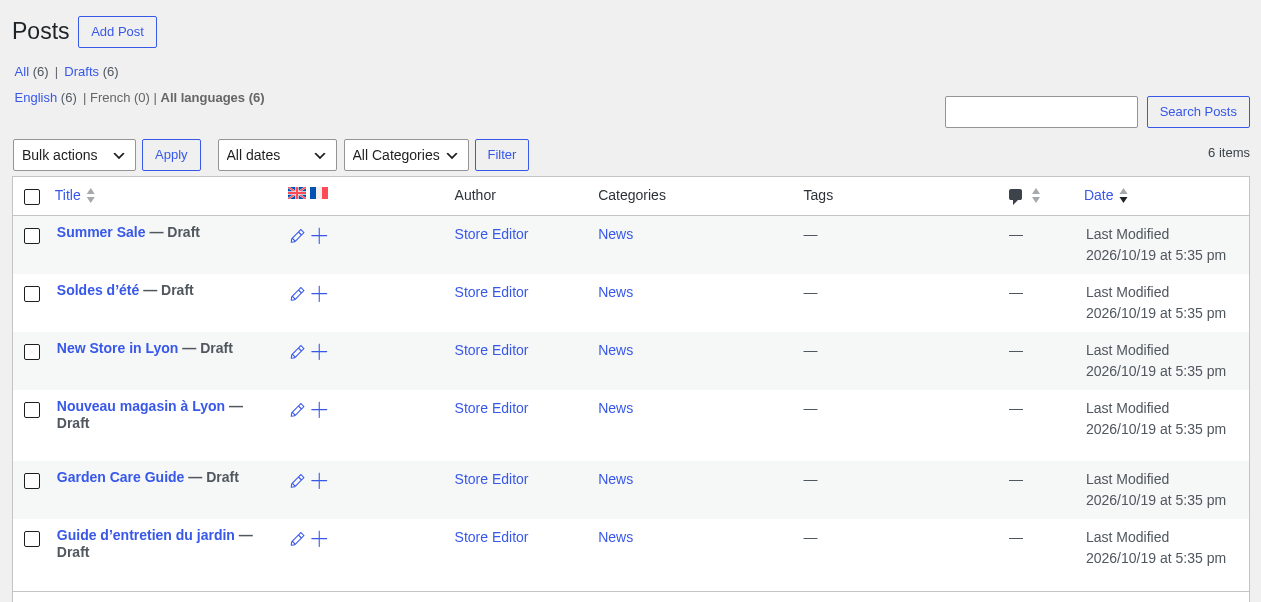Open the Garden Care Guide post title
Image resolution: width=1261 pixels, height=602 pixels.
120,477
